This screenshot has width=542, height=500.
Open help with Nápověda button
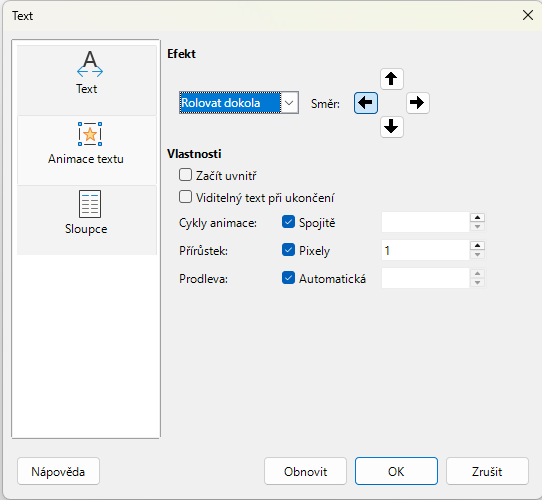pyautogui.click(x=58, y=471)
